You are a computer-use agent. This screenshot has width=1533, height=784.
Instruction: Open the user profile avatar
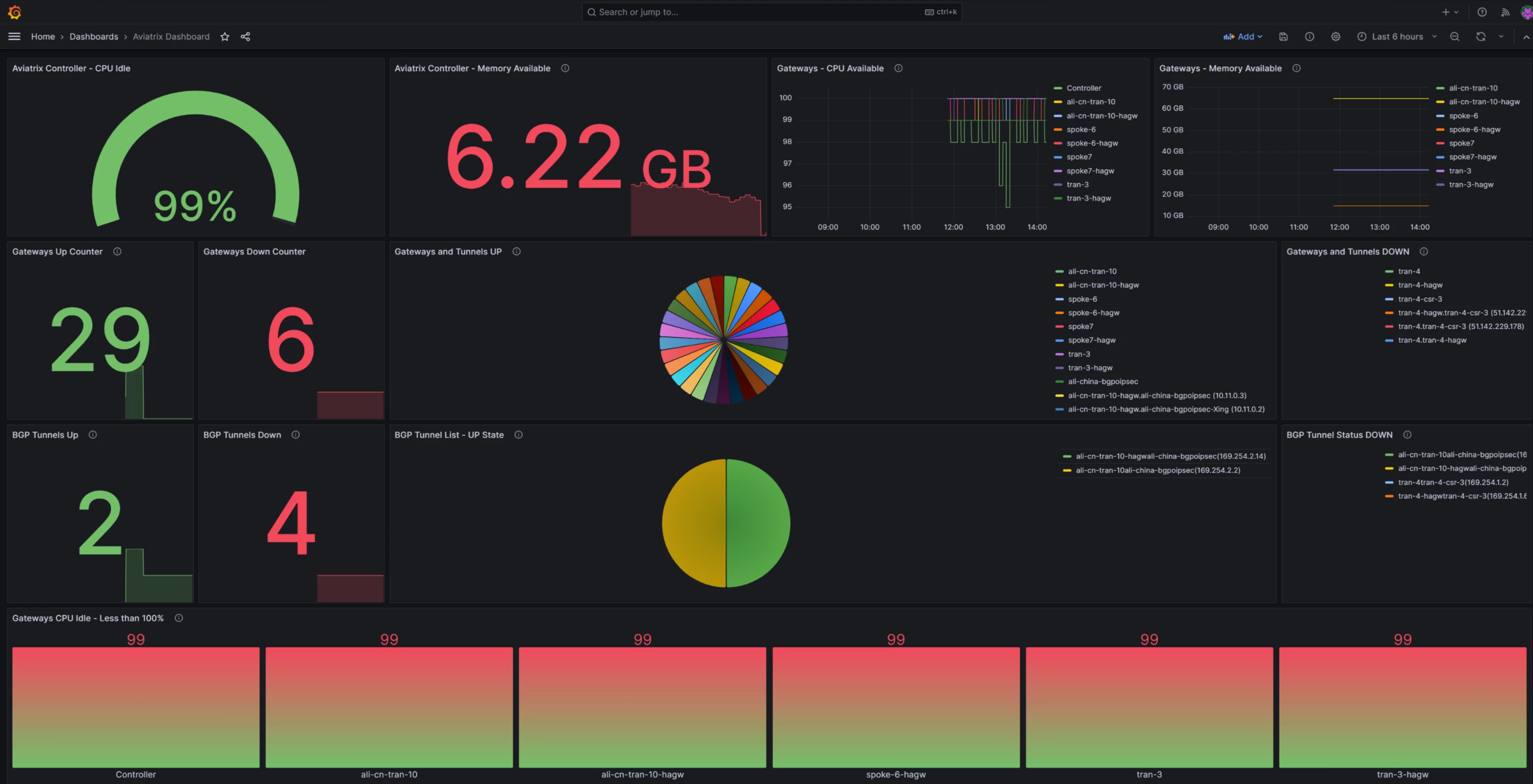point(1527,12)
